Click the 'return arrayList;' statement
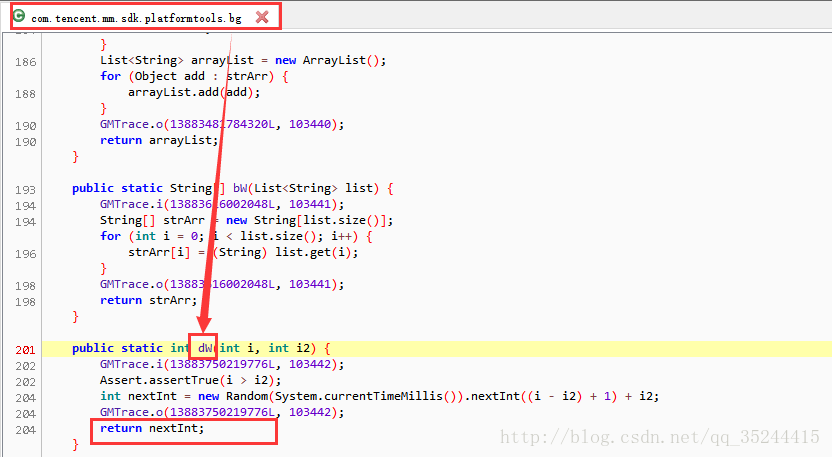 [x=159, y=140]
